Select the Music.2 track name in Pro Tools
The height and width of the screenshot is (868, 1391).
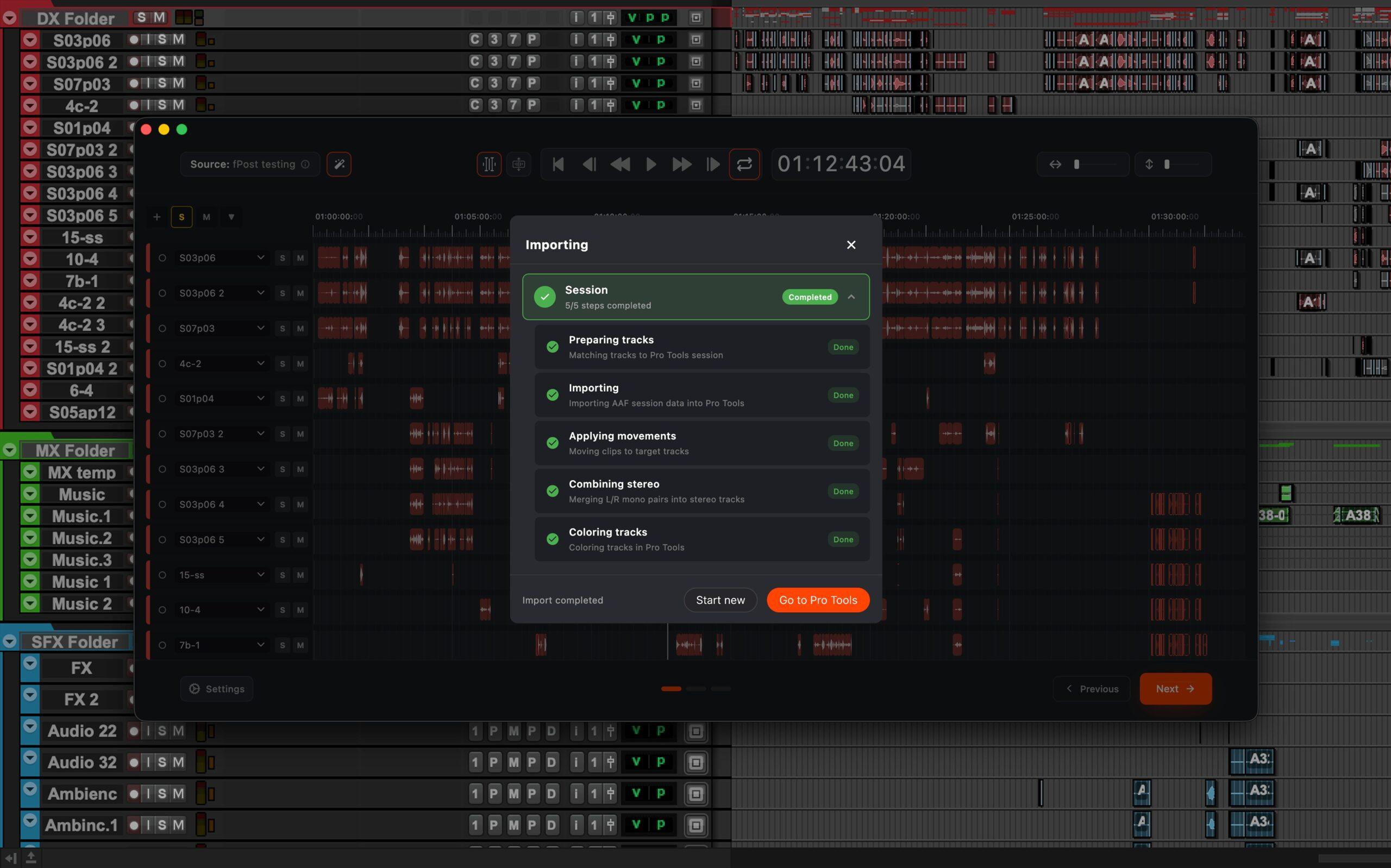(82, 538)
